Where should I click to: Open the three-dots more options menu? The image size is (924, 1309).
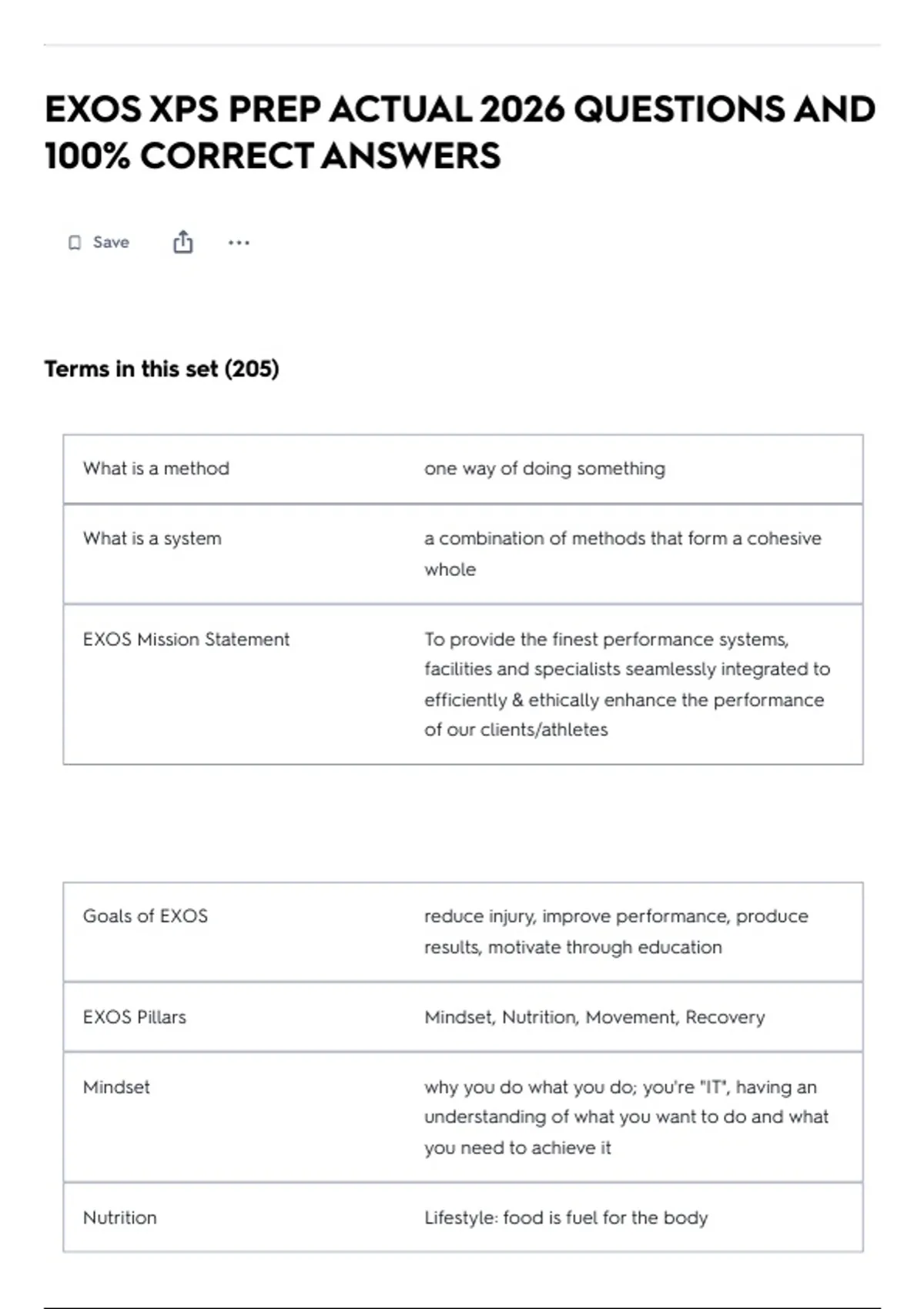pos(239,243)
